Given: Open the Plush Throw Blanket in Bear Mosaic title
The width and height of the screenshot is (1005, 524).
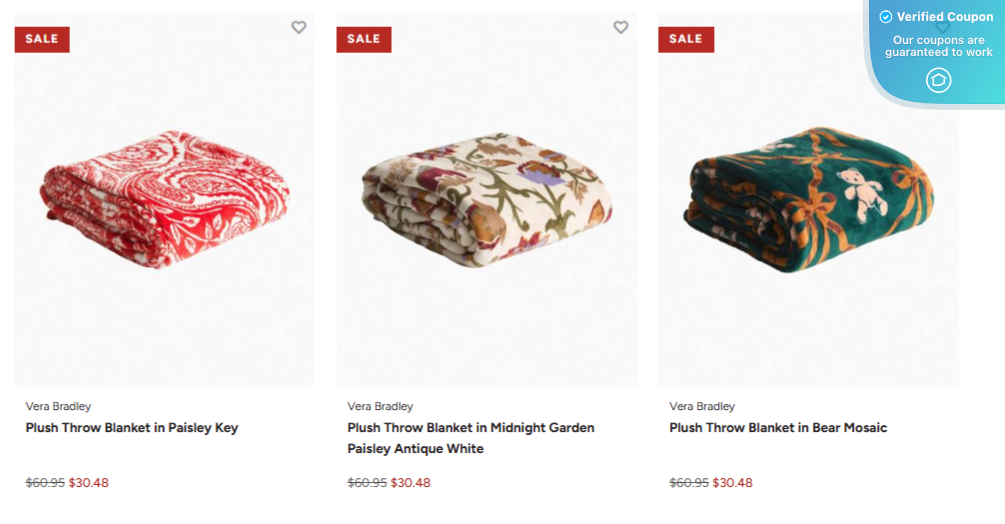Looking at the screenshot, I should click(778, 428).
